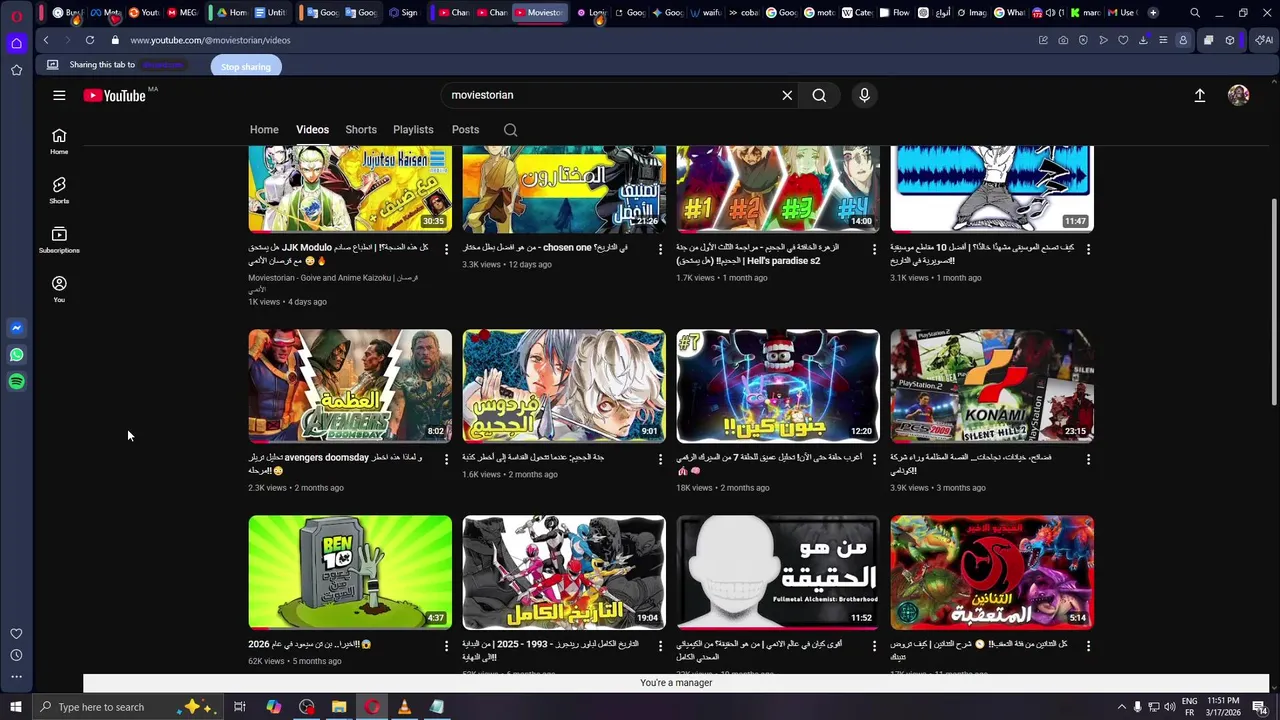
Task: Switch to channel Home tab
Action: coord(264,130)
